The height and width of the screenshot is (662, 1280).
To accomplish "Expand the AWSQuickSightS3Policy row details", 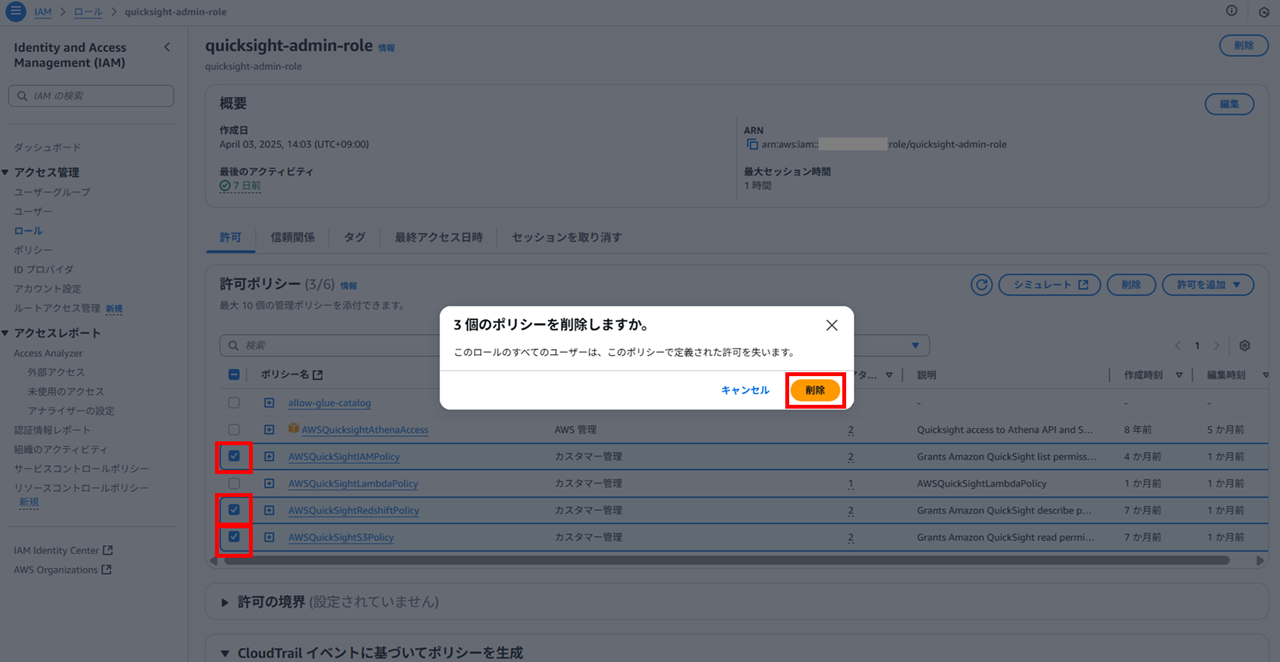I will [x=269, y=537].
